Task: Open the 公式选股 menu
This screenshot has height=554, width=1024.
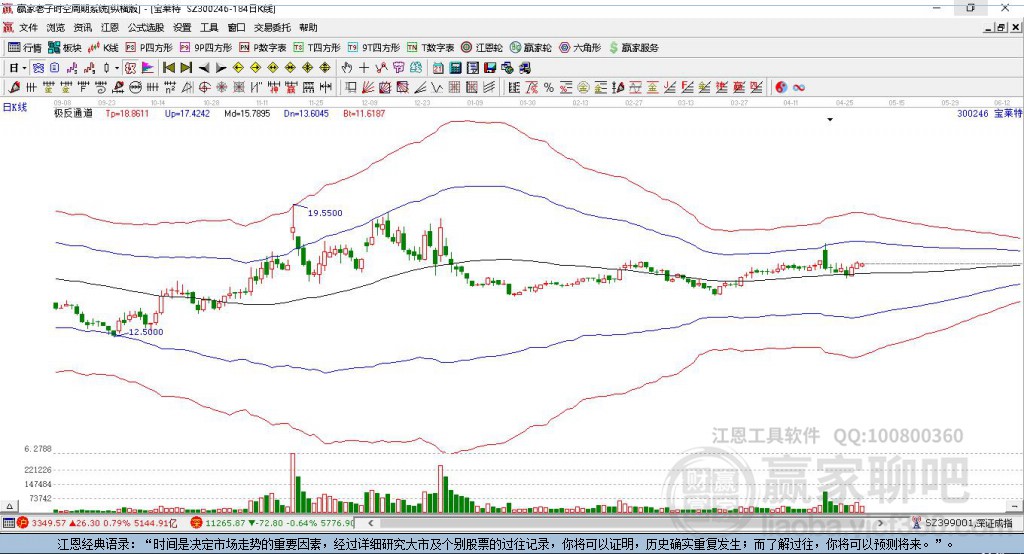Action: (146, 27)
